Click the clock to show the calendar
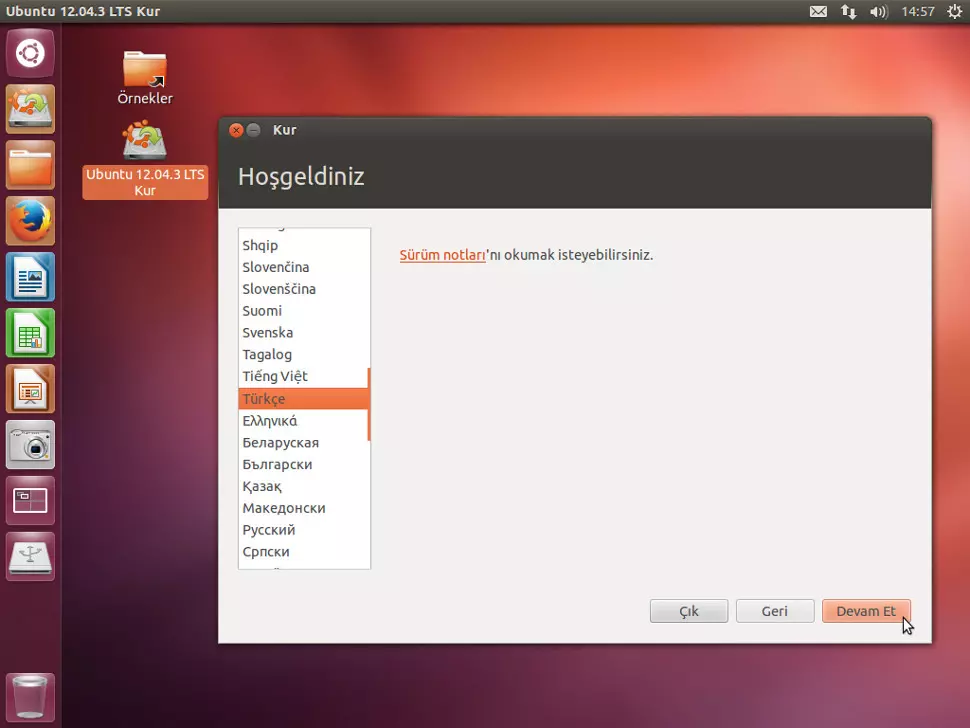The width and height of the screenshot is (970, 728). (x=916, y=11)
